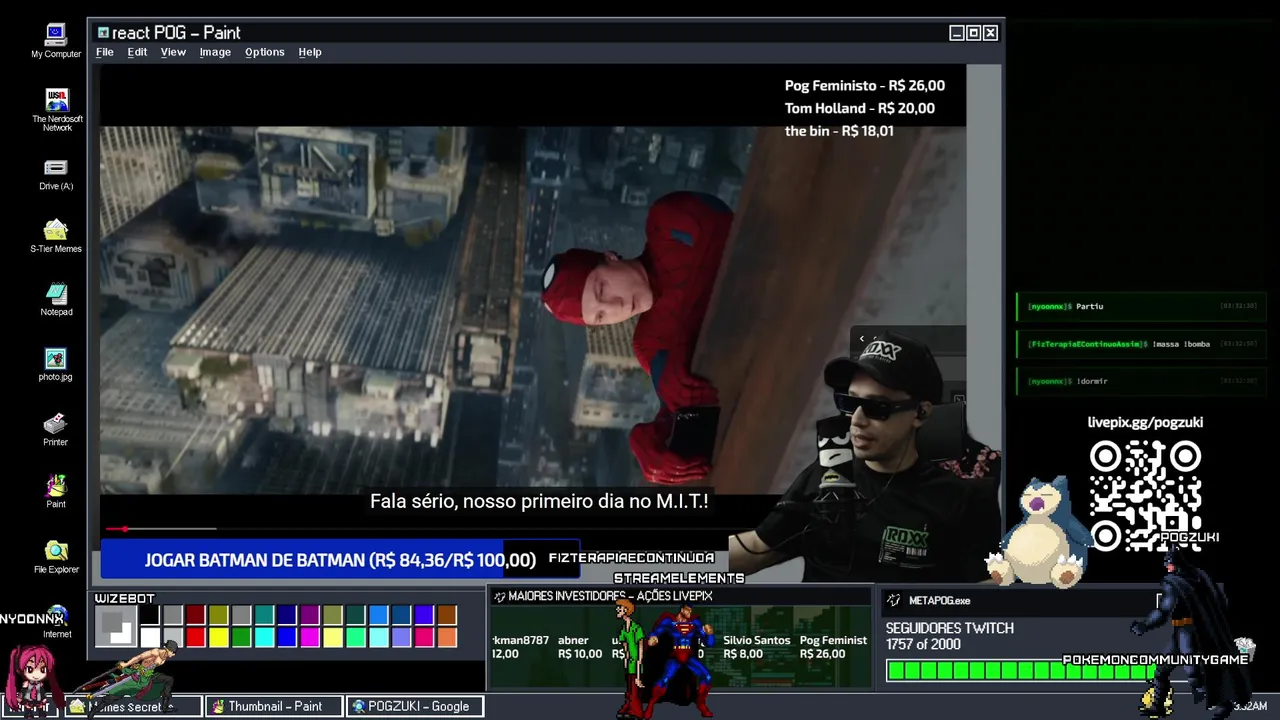Pick the teal color swatch
Image resolution: width=1280 pixels, height=720 pixels.
coord(264,615)
